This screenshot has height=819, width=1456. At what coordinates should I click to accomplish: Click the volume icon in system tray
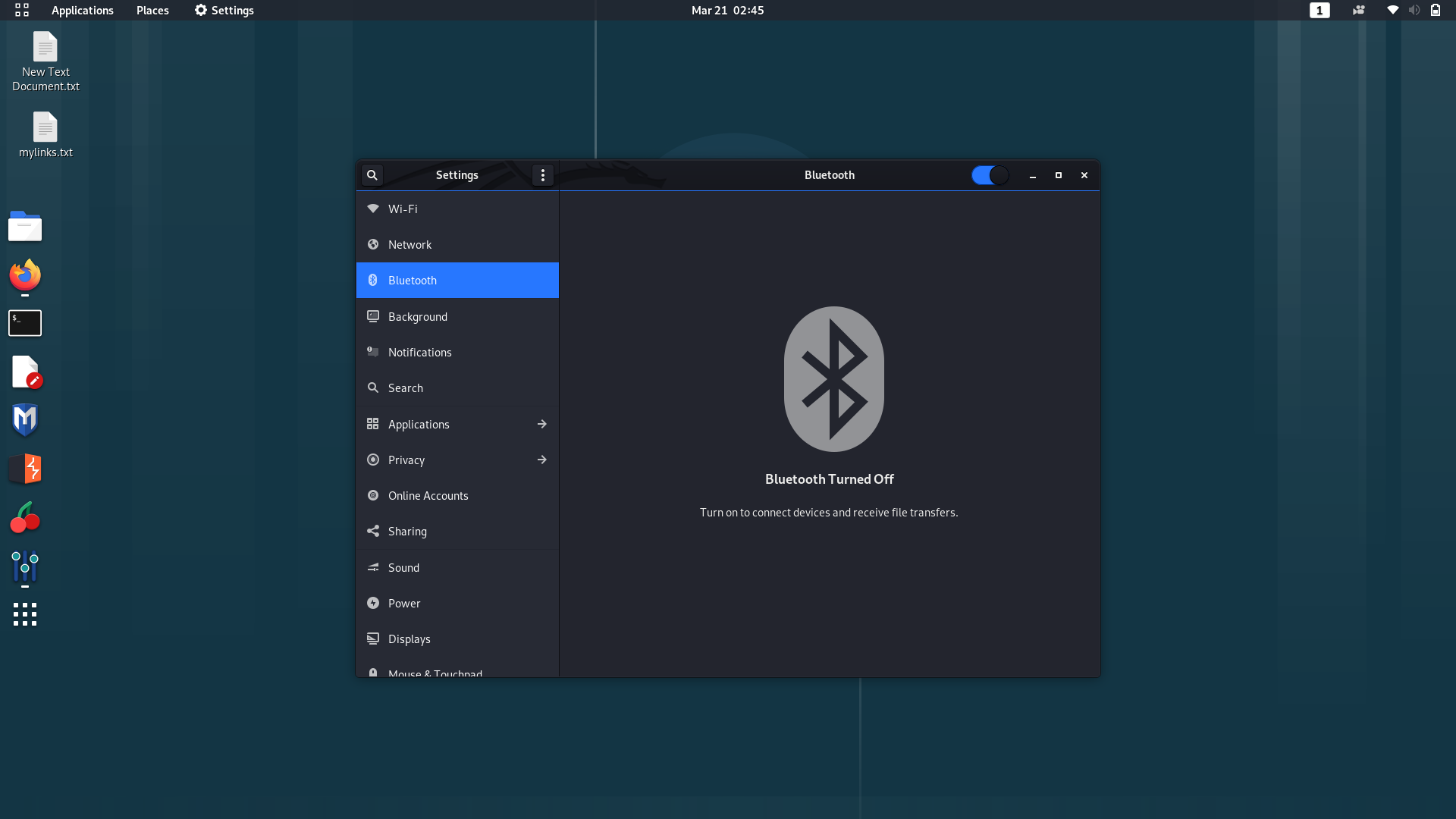point(1414,11)
